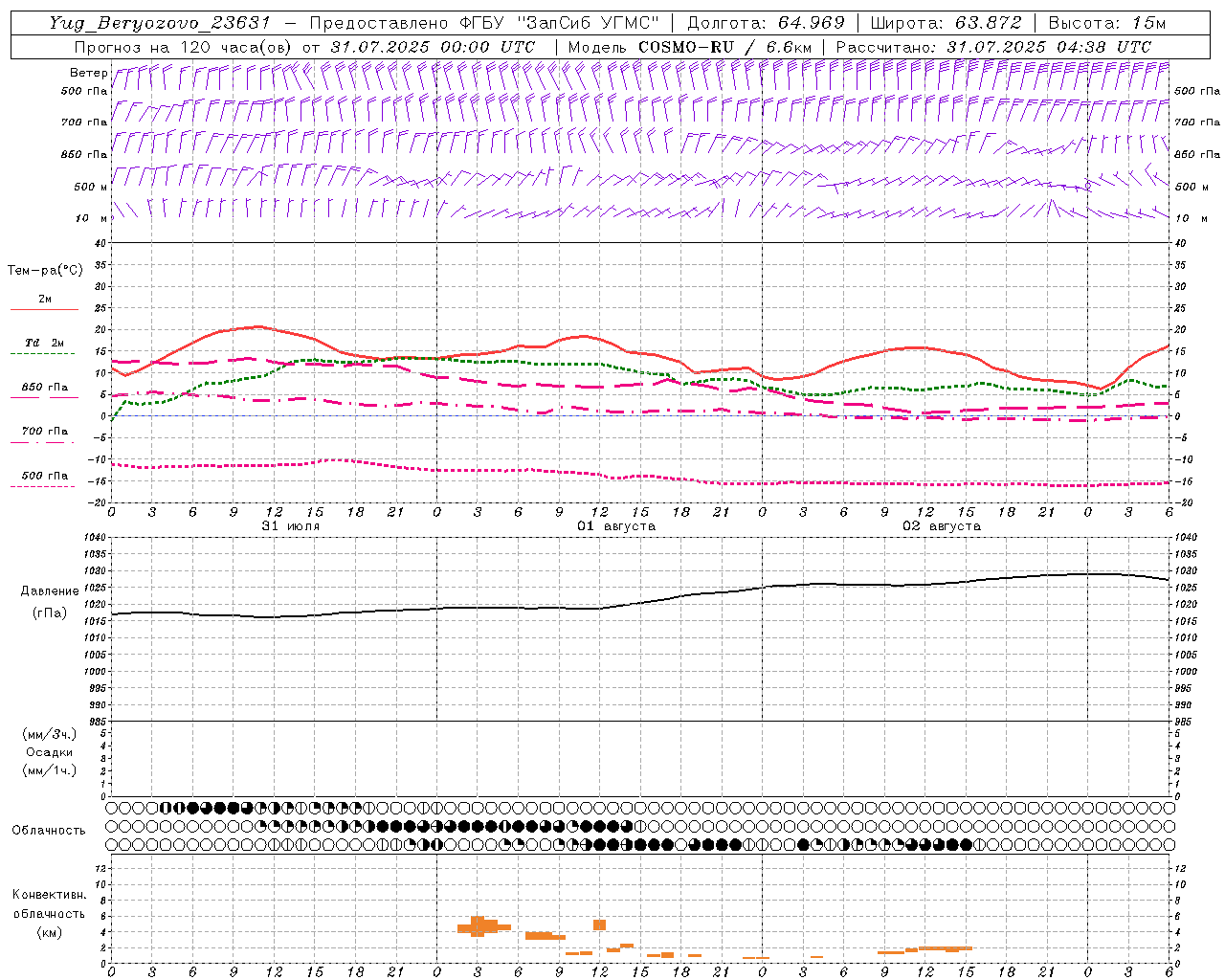Click the 'Ветер' wind panel label
1225x980 pixels.
[89, 73]
